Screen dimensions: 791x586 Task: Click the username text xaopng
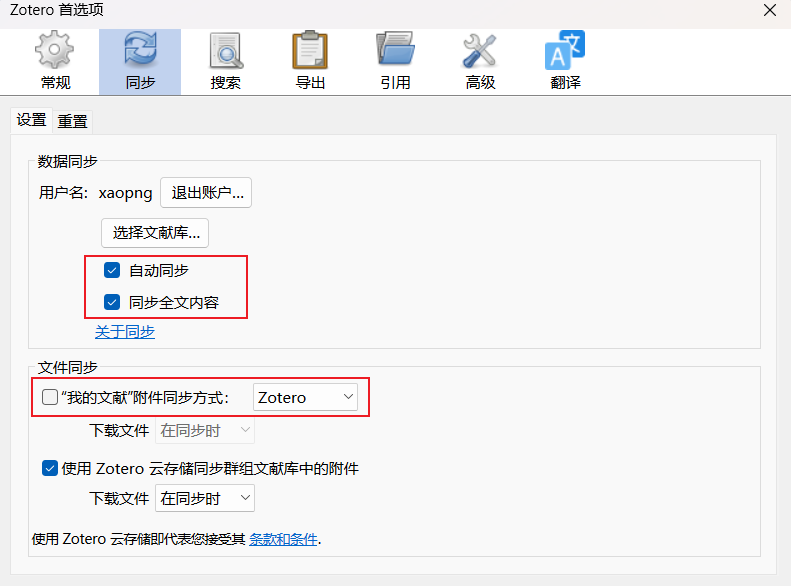(x=126, y=193)
